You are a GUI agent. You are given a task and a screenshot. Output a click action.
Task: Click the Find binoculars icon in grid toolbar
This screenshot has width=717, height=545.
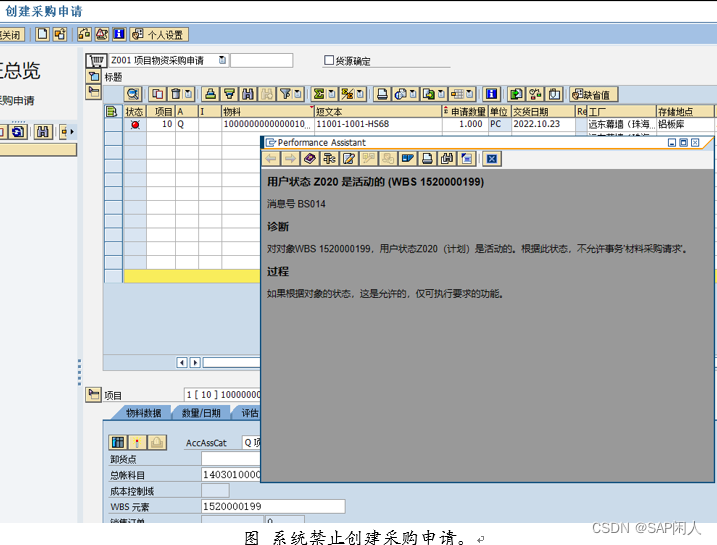click(248, 94)
